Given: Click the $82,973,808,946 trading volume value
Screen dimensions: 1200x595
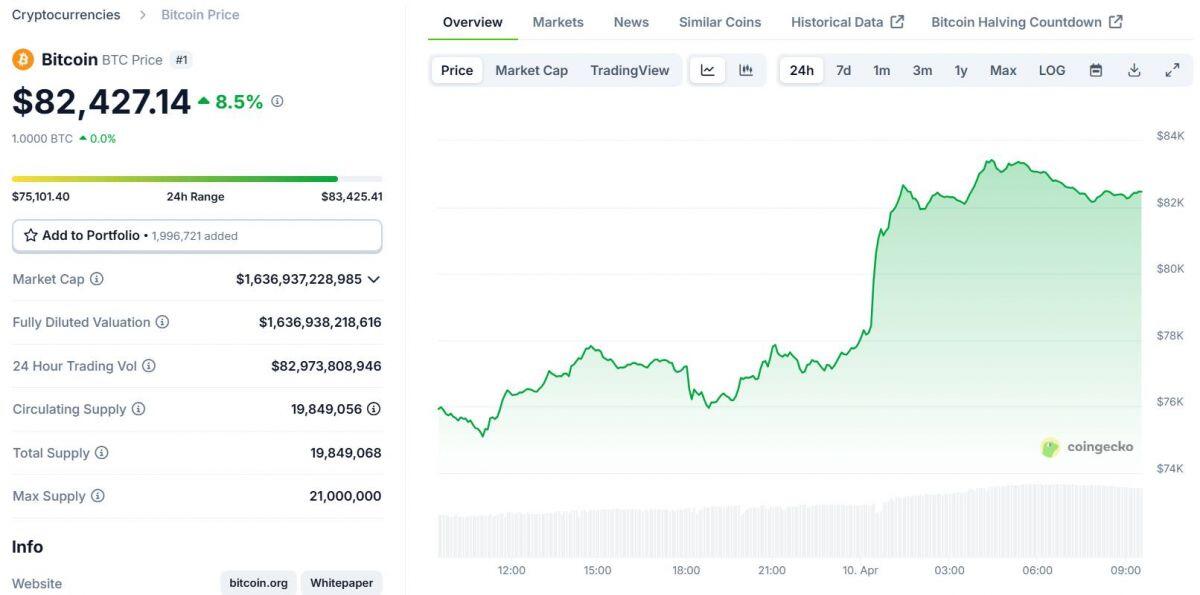Looking at the screenshot, I should point(326,366).
